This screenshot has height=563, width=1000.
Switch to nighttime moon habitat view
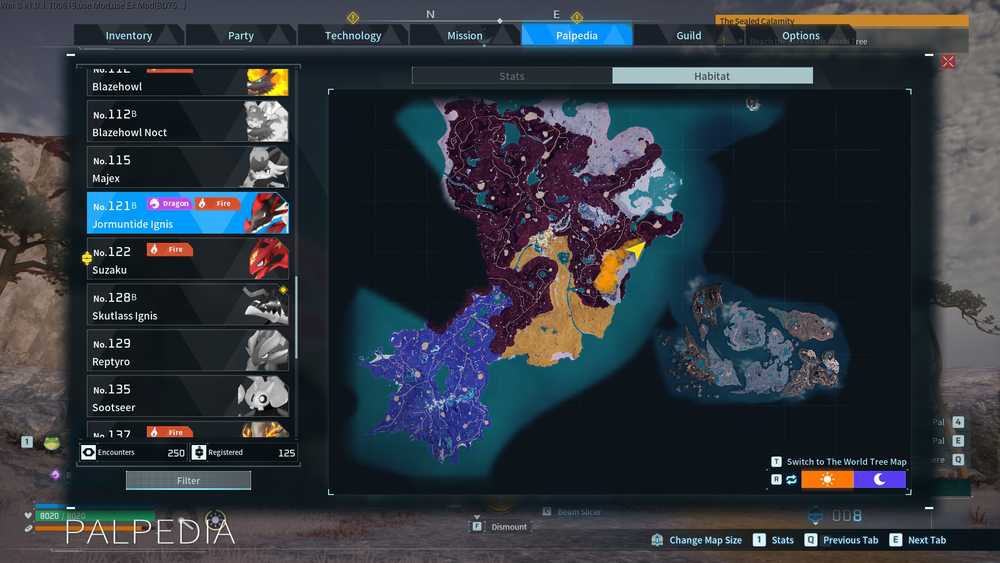[x=879, y=479]
